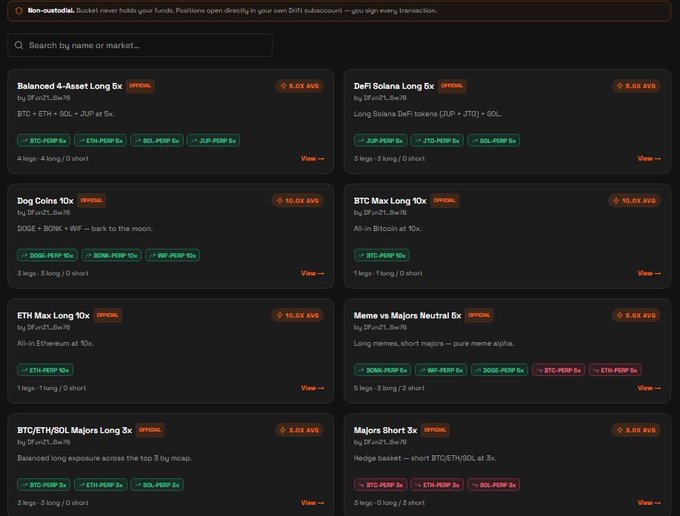Open View link on Balanced 4-Asset Long 5x
Image resolution: width=680 pixels, height=516 pixels.
tap(312, 159)
